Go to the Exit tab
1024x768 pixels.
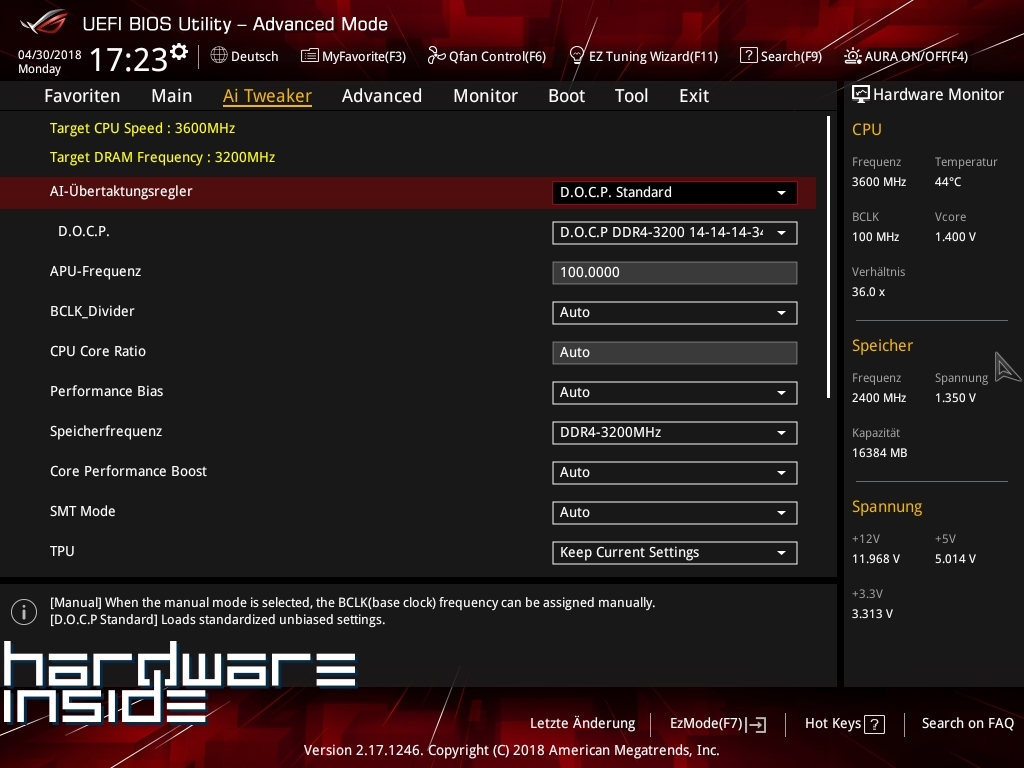coord(694,96)
